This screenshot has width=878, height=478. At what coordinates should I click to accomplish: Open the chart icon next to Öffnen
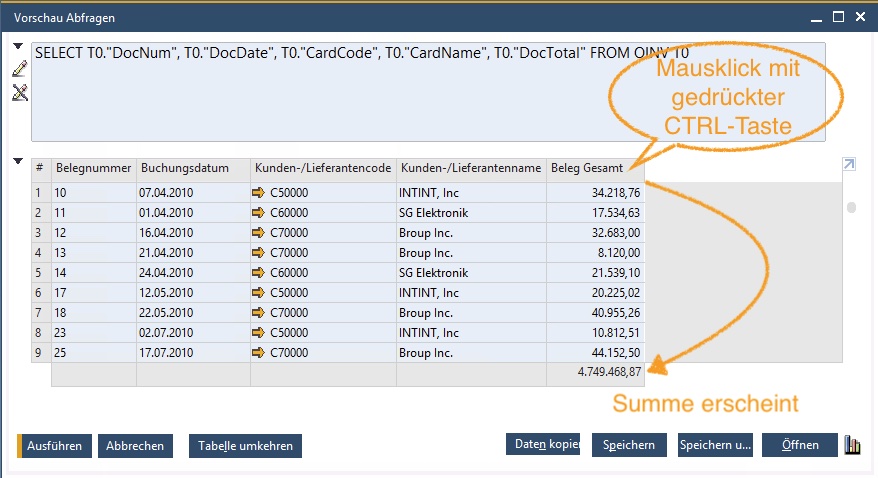click(x=853, y=445)
